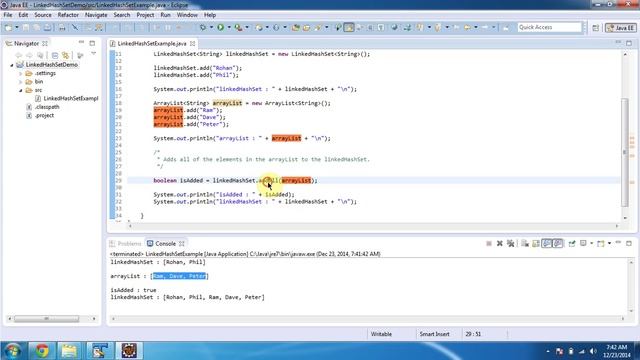The image size is (640, 360).
Task: Click the editor vertical scrollbar
Action: pyautogui.click(x=624, y=152)
